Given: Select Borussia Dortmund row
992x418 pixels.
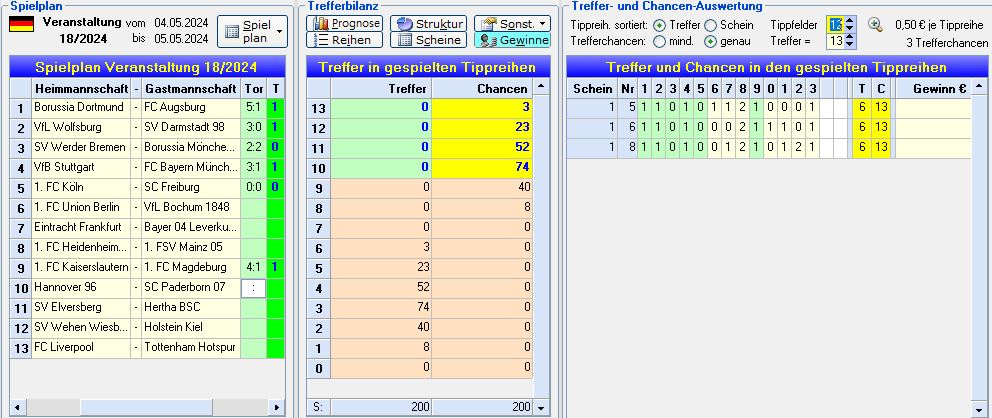Looking at the screenshot, I should coord(147,108).
